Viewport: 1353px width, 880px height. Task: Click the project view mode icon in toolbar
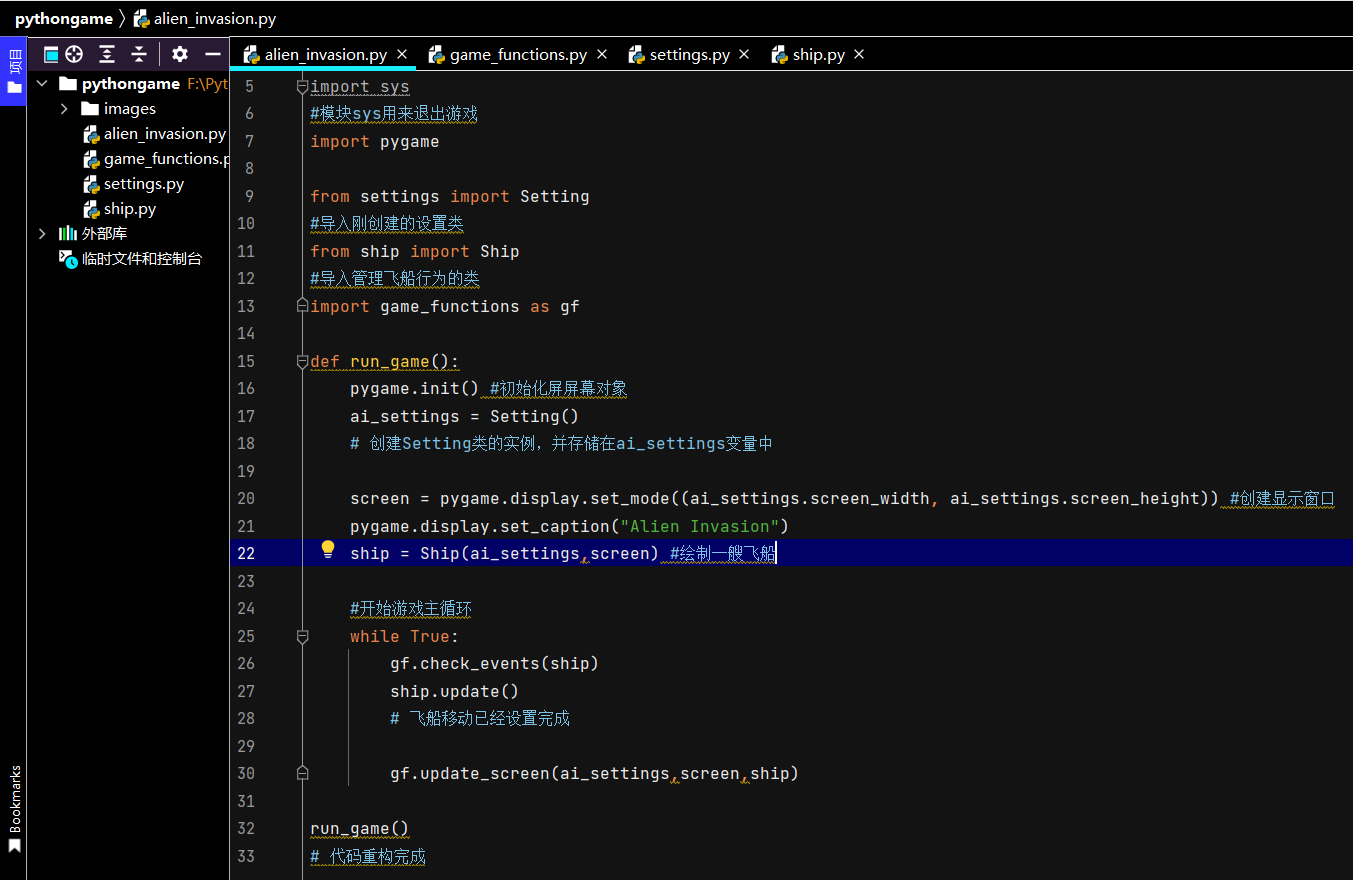tap(51, 55)
